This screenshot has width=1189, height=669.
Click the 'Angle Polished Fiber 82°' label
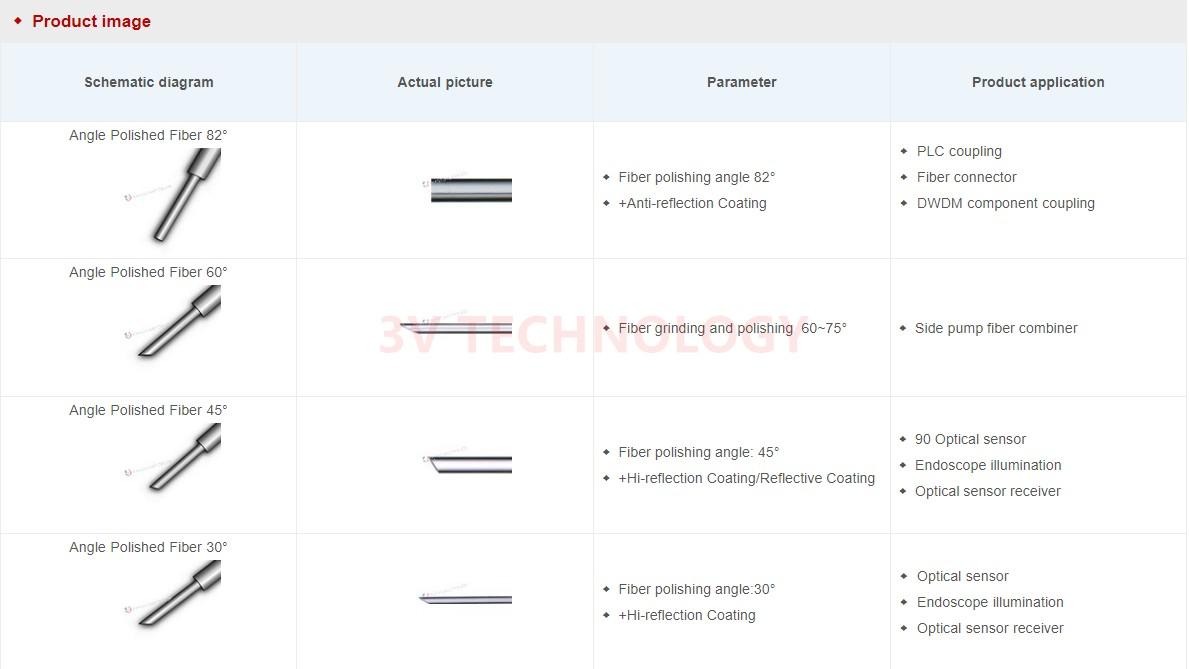(148, 135)
